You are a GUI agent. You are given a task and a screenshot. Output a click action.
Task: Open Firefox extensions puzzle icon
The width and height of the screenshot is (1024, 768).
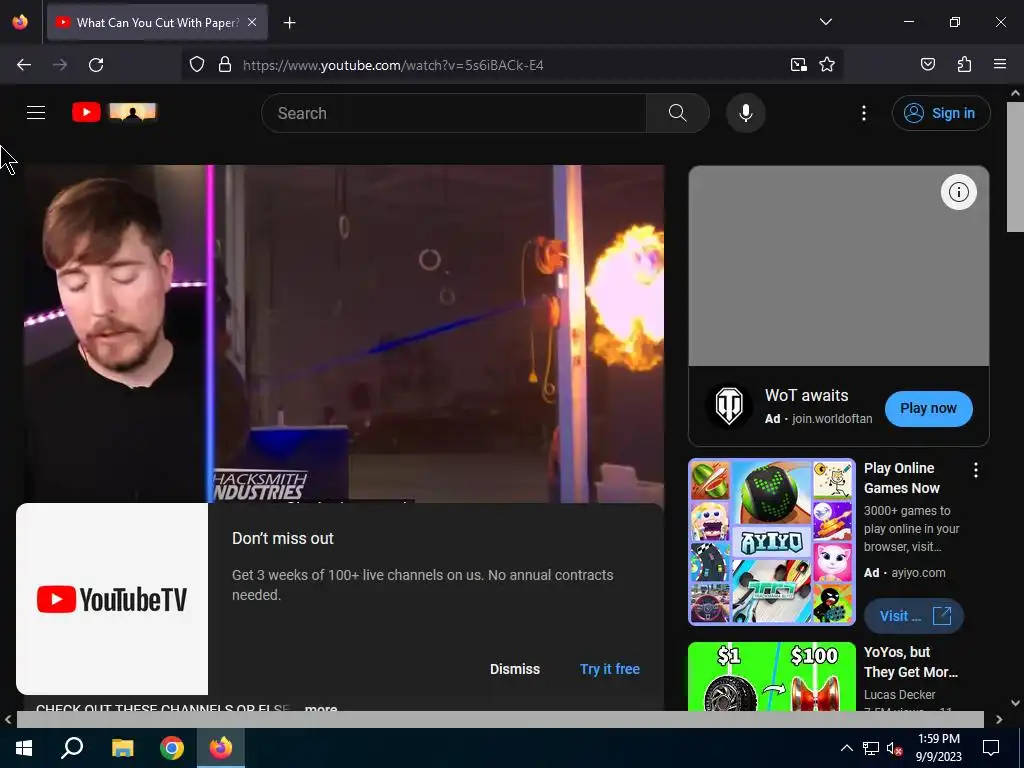[964, 65]
